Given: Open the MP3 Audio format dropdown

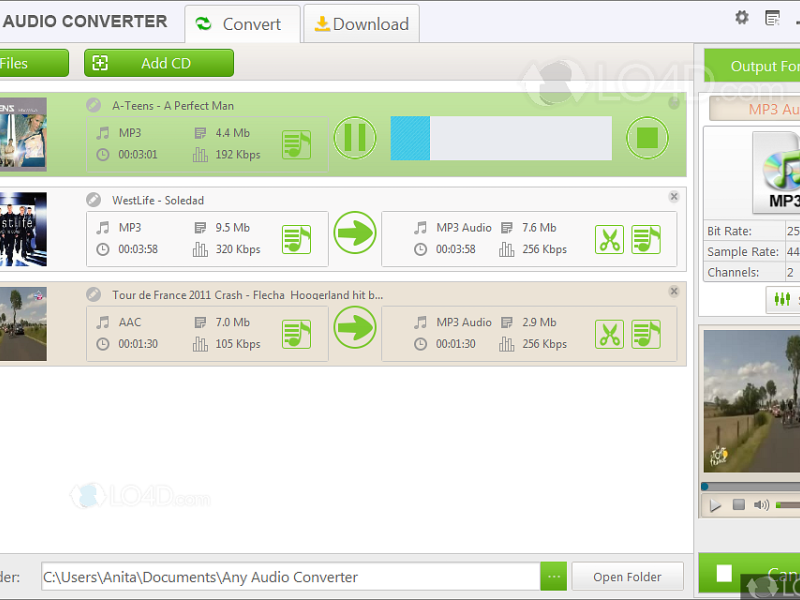Looking at the screenshot, I should (755, 109).
